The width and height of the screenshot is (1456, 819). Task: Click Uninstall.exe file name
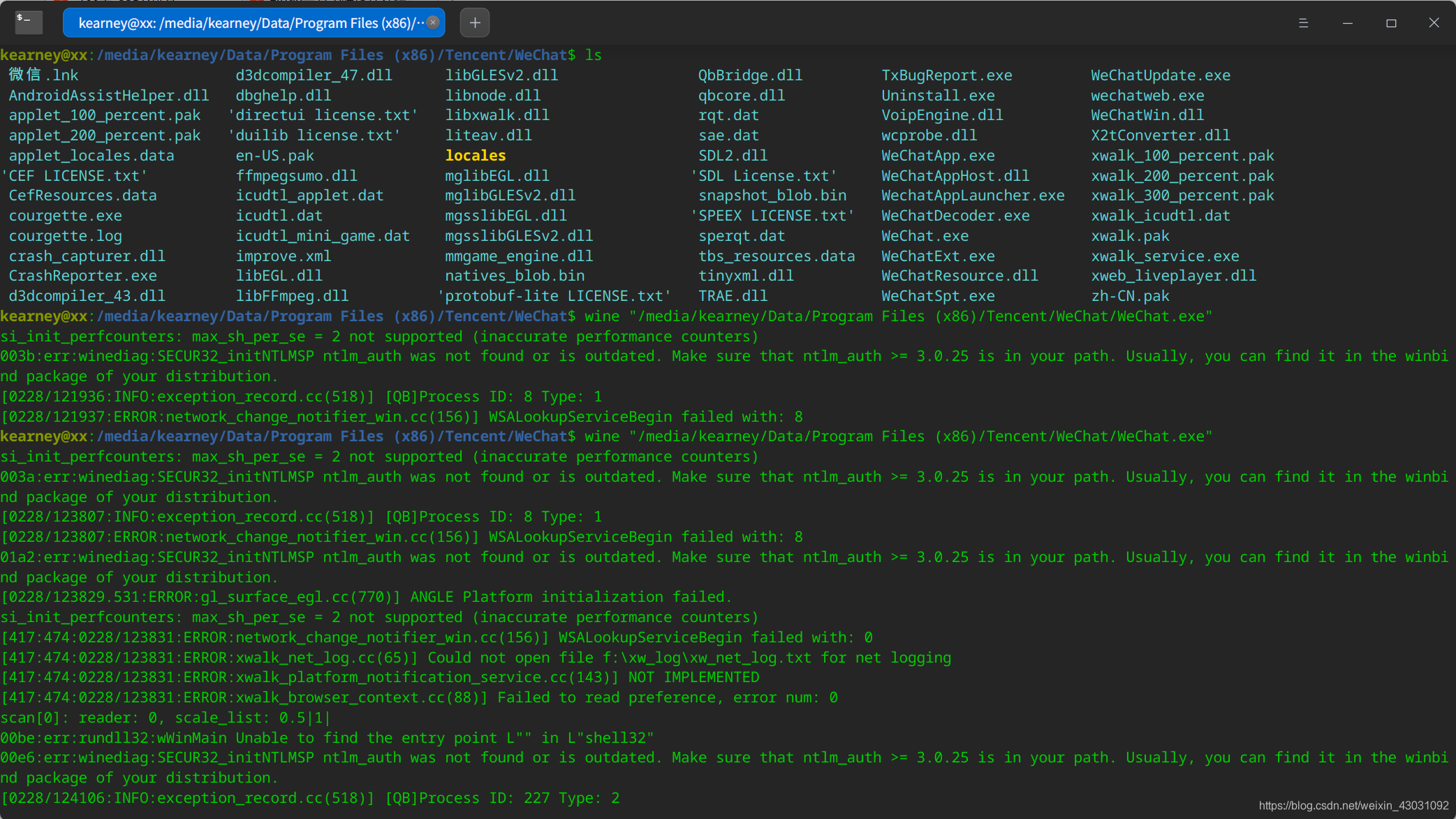coord(938,95)
